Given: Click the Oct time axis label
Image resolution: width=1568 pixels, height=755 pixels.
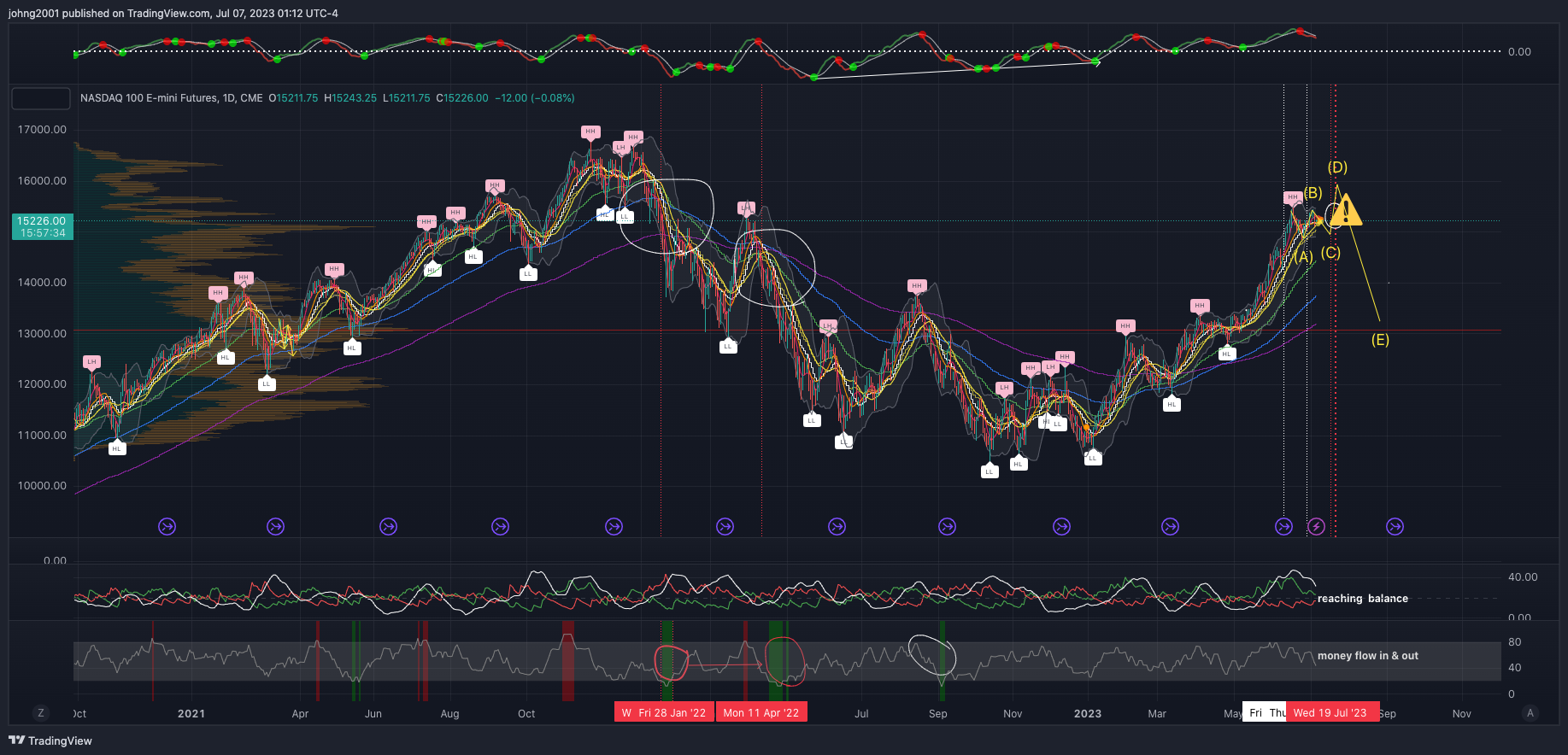Looking at the screenshot, I should [x=526, y=713].
